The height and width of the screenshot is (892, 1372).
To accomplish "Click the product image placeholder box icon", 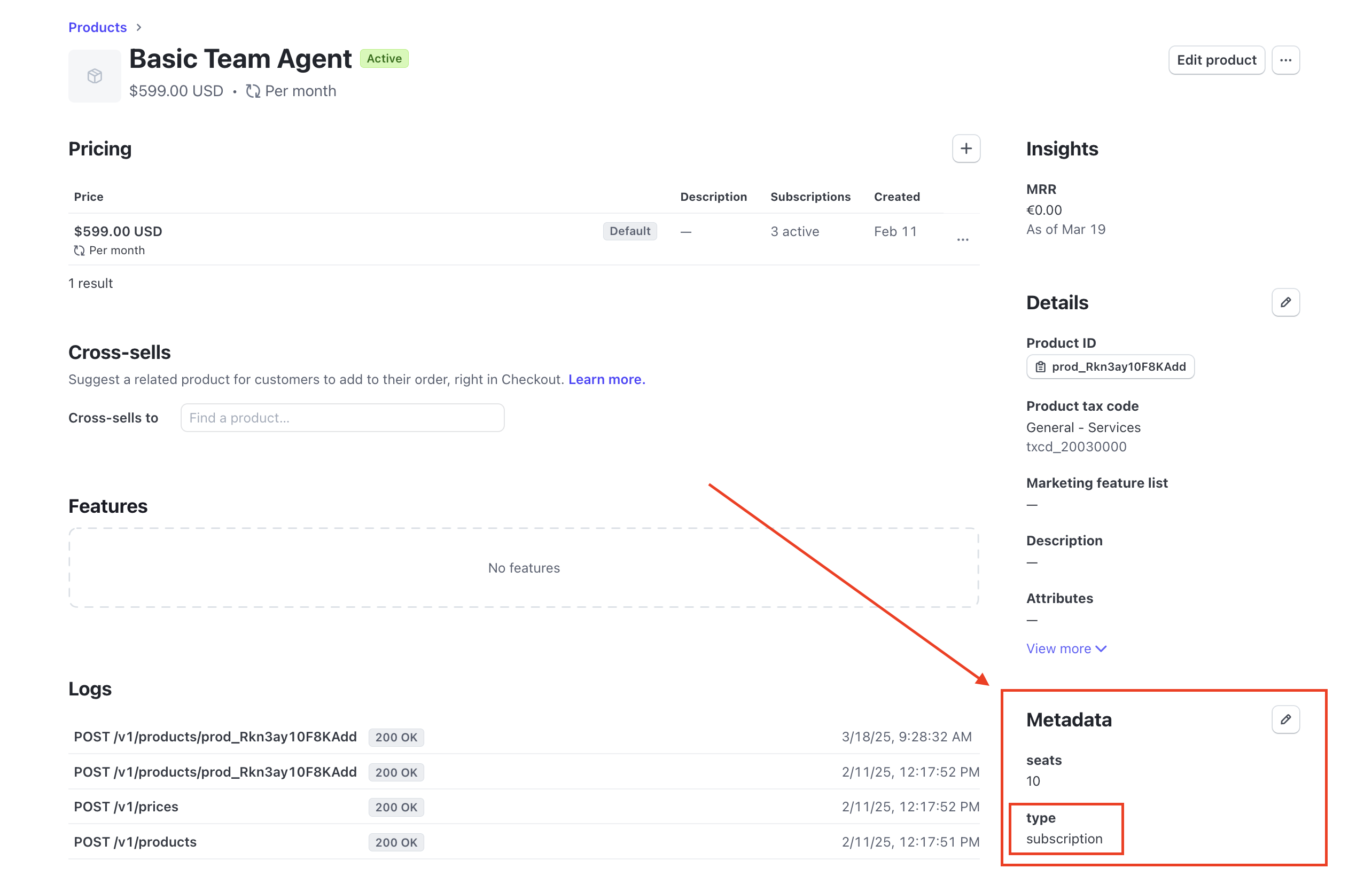I will [95, 76].
